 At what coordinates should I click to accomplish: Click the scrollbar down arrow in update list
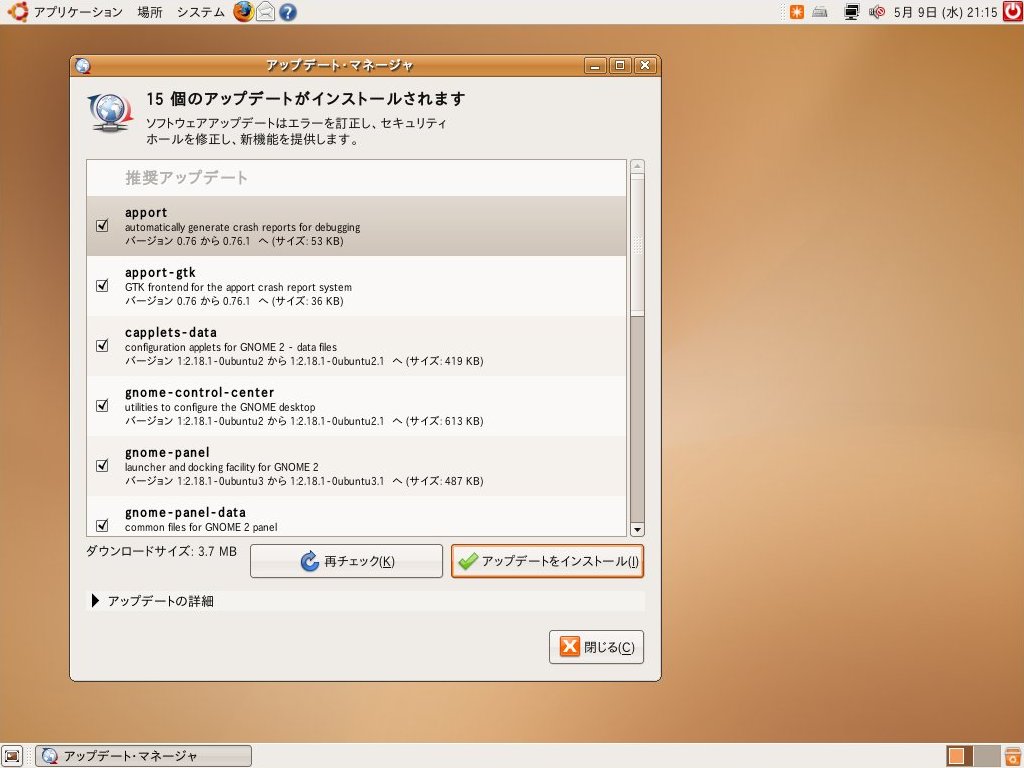(637, 530)
